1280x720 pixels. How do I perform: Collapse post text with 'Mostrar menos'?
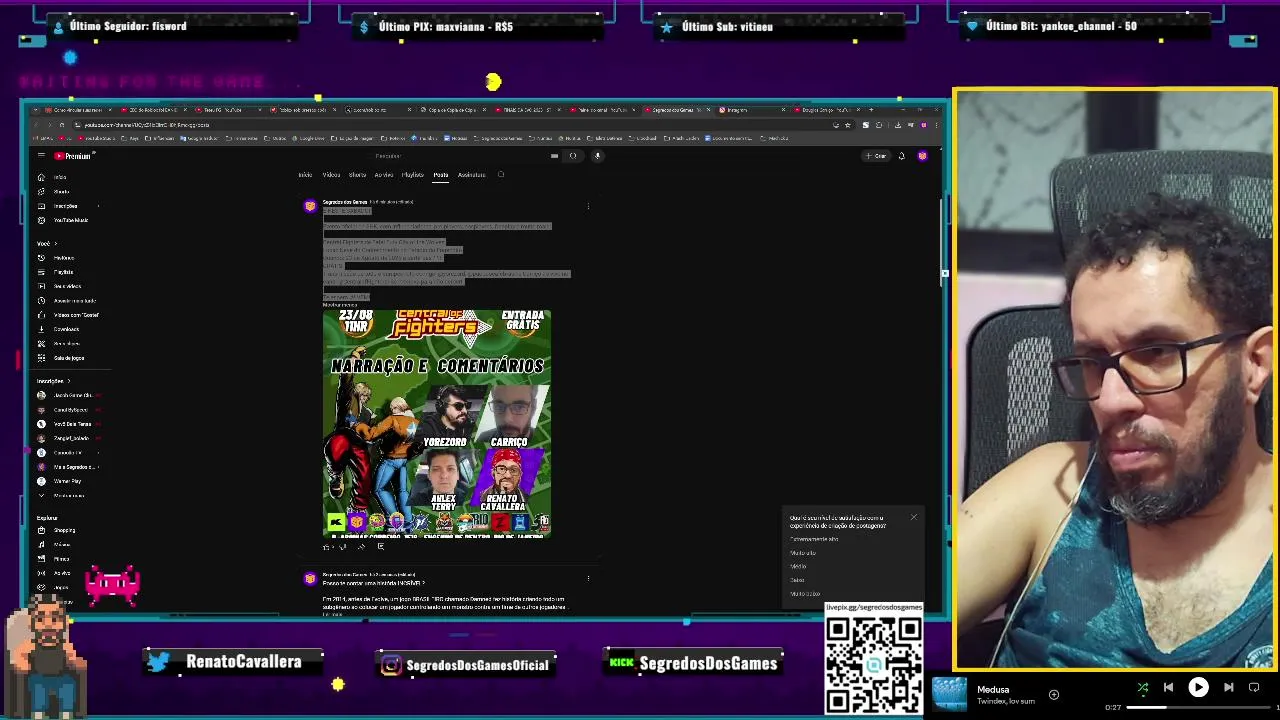340,305
